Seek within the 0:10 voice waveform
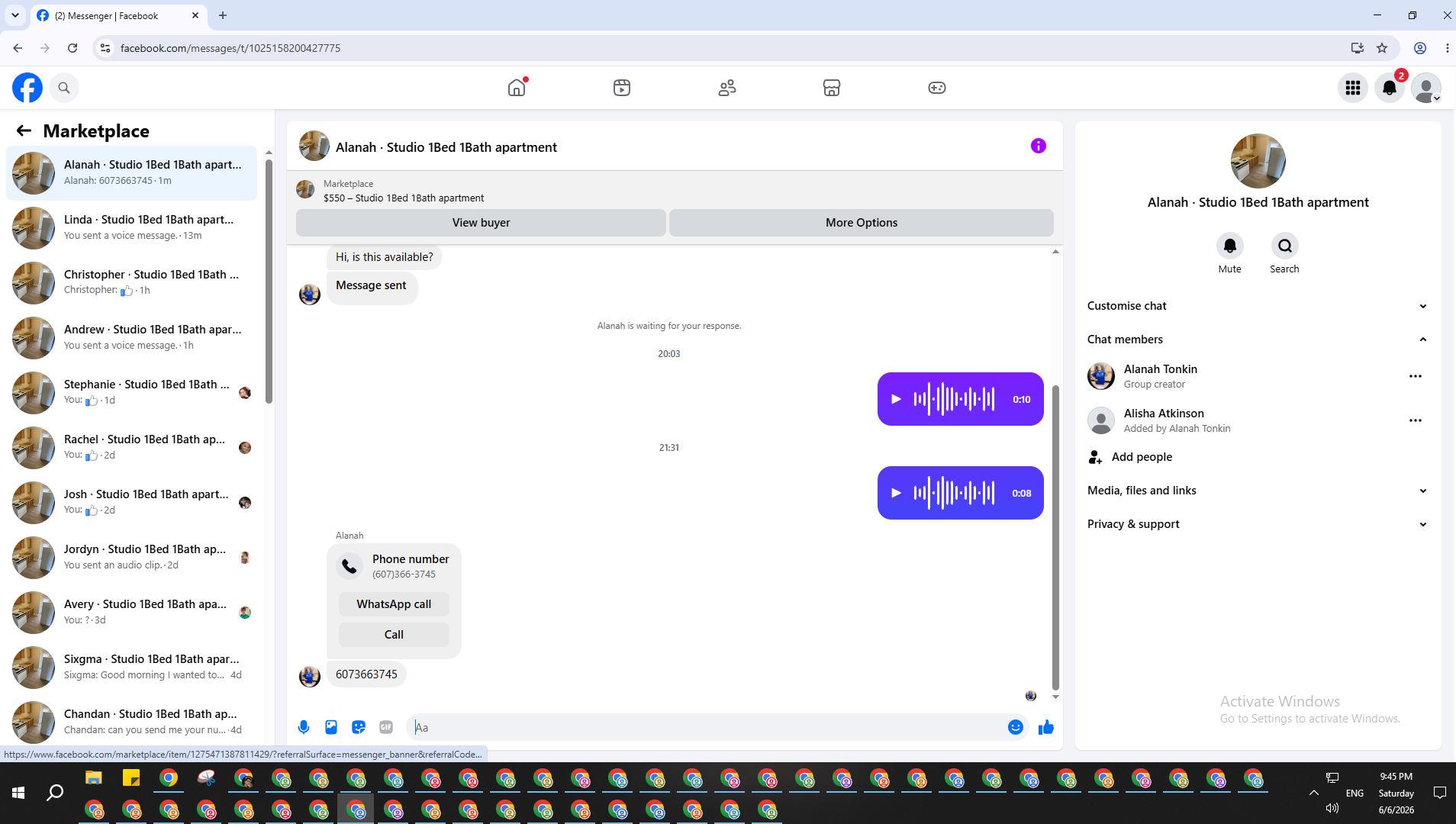This screenshot has height=824, width=1456. pos(955,399)
